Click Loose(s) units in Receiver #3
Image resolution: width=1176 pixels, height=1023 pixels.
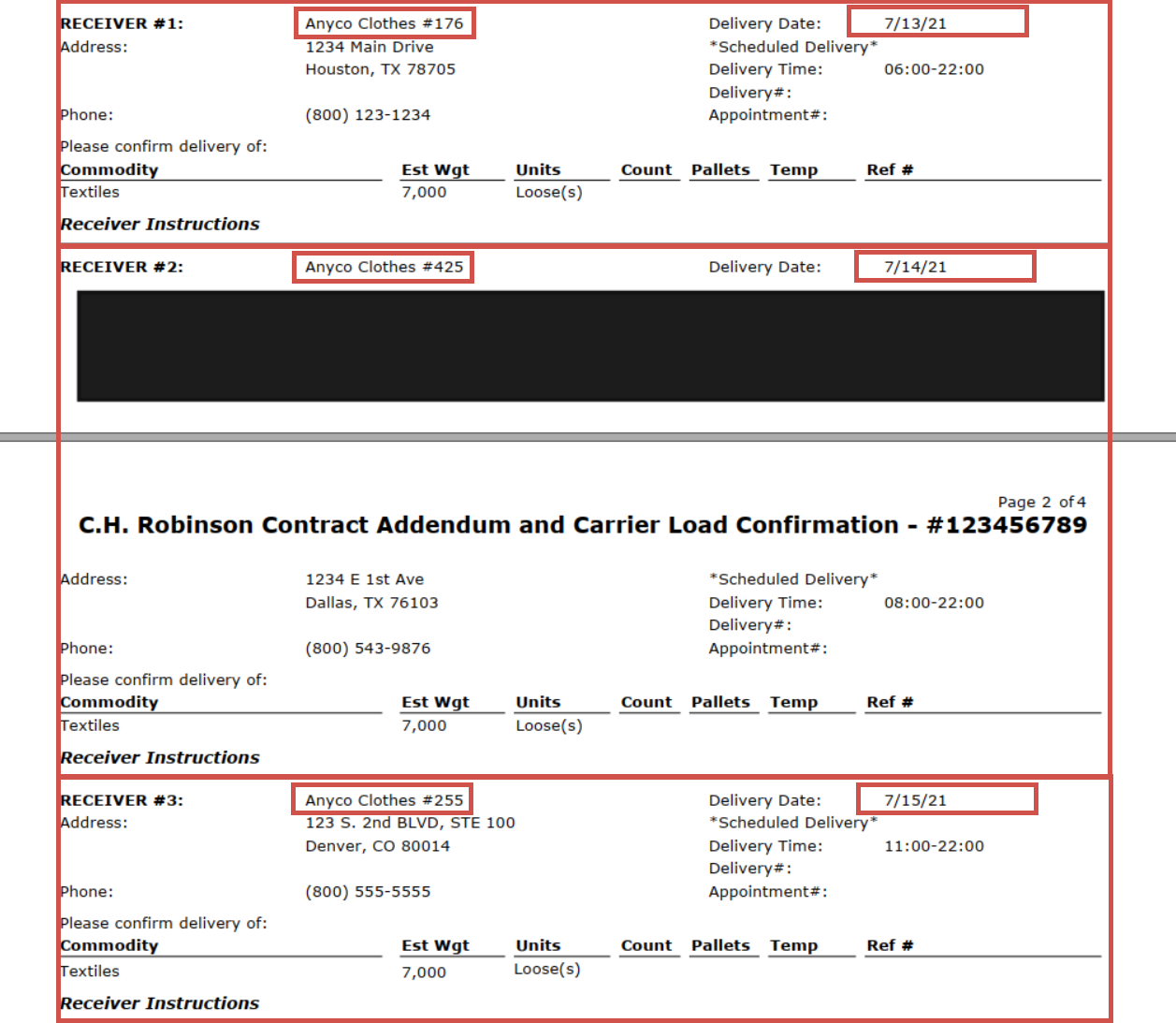click(x=547, y=969)
